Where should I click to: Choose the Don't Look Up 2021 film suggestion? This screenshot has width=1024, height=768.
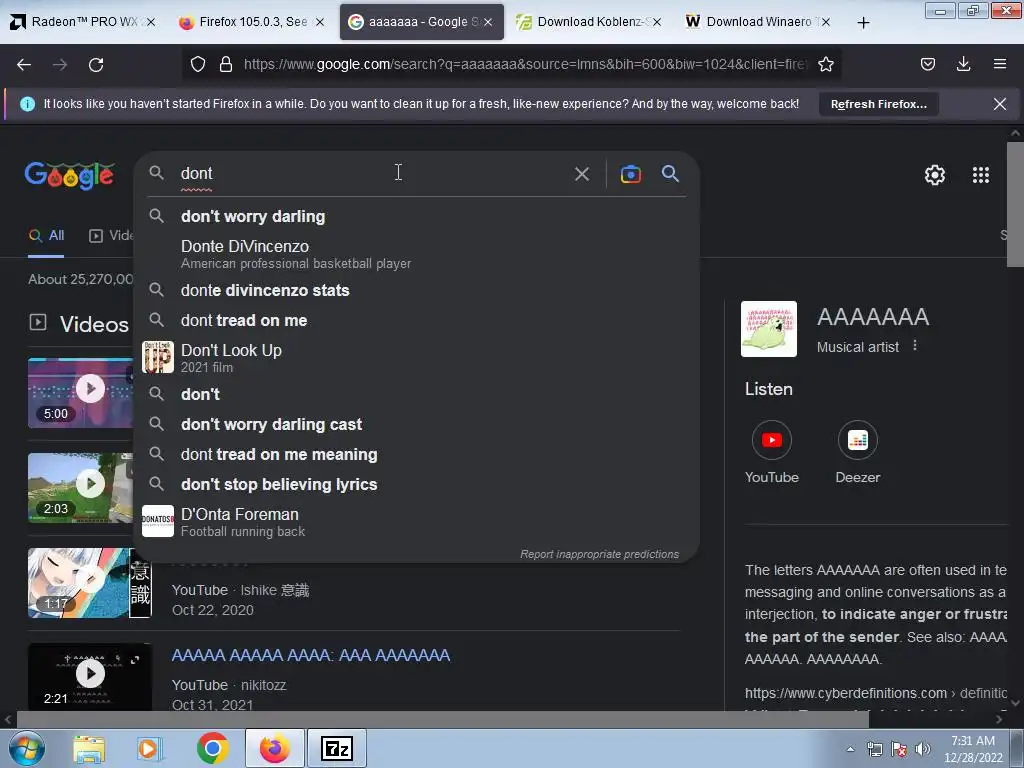[x=417, y=358]
